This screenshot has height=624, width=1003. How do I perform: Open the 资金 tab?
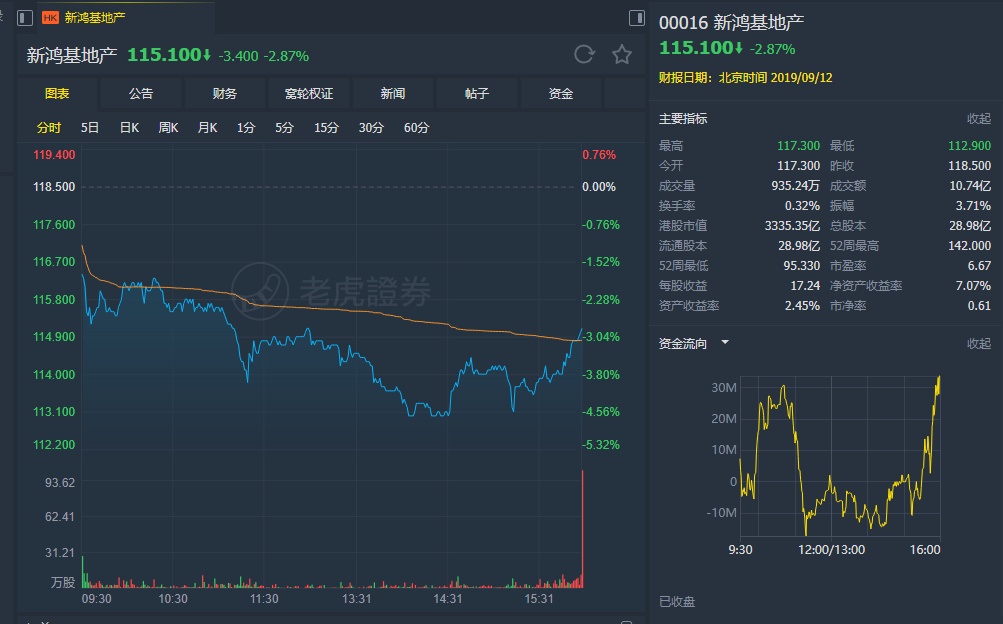[x=561, y=94]
